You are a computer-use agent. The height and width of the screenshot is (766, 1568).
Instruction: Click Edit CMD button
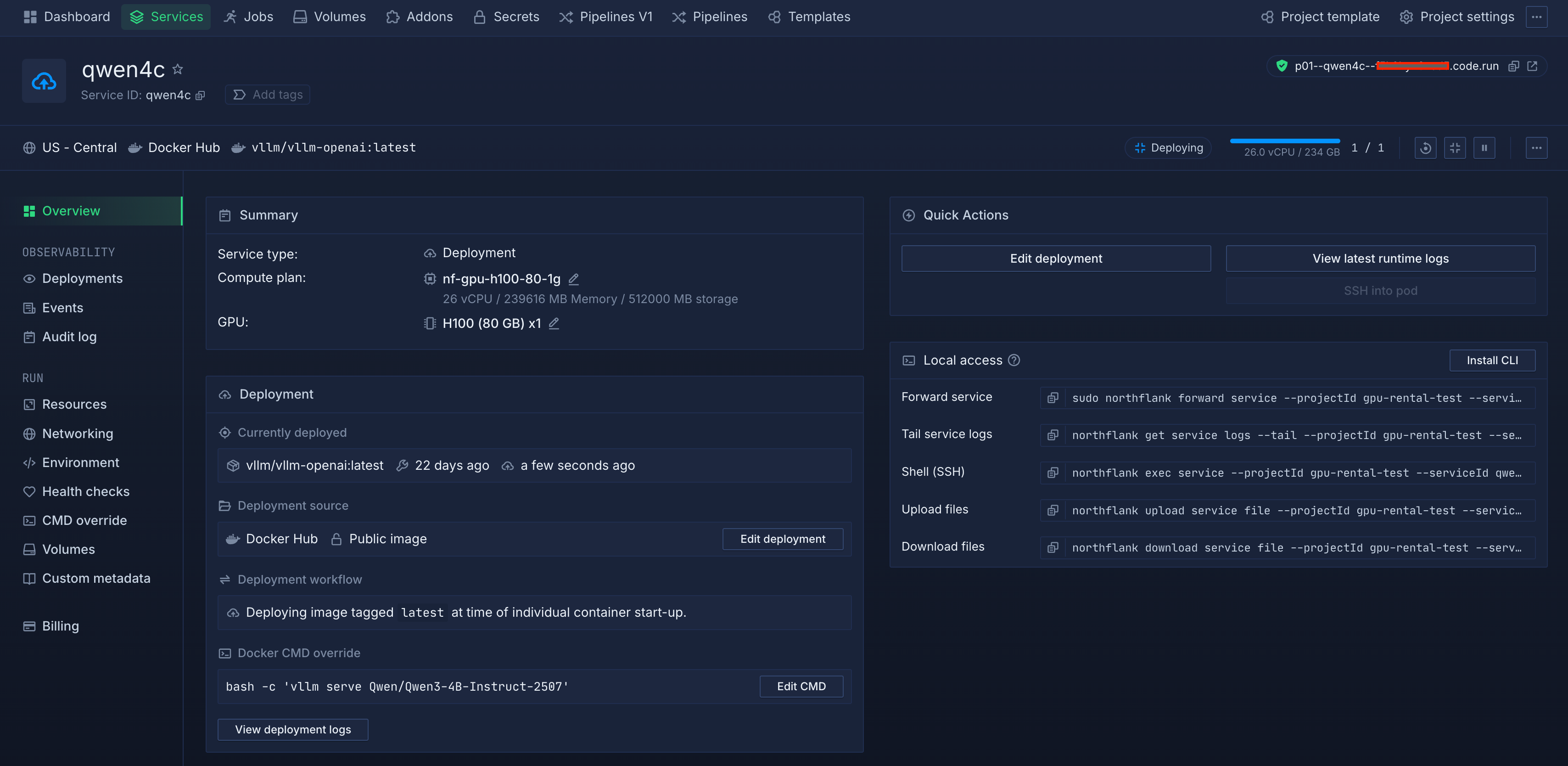(x=801, y=686)
